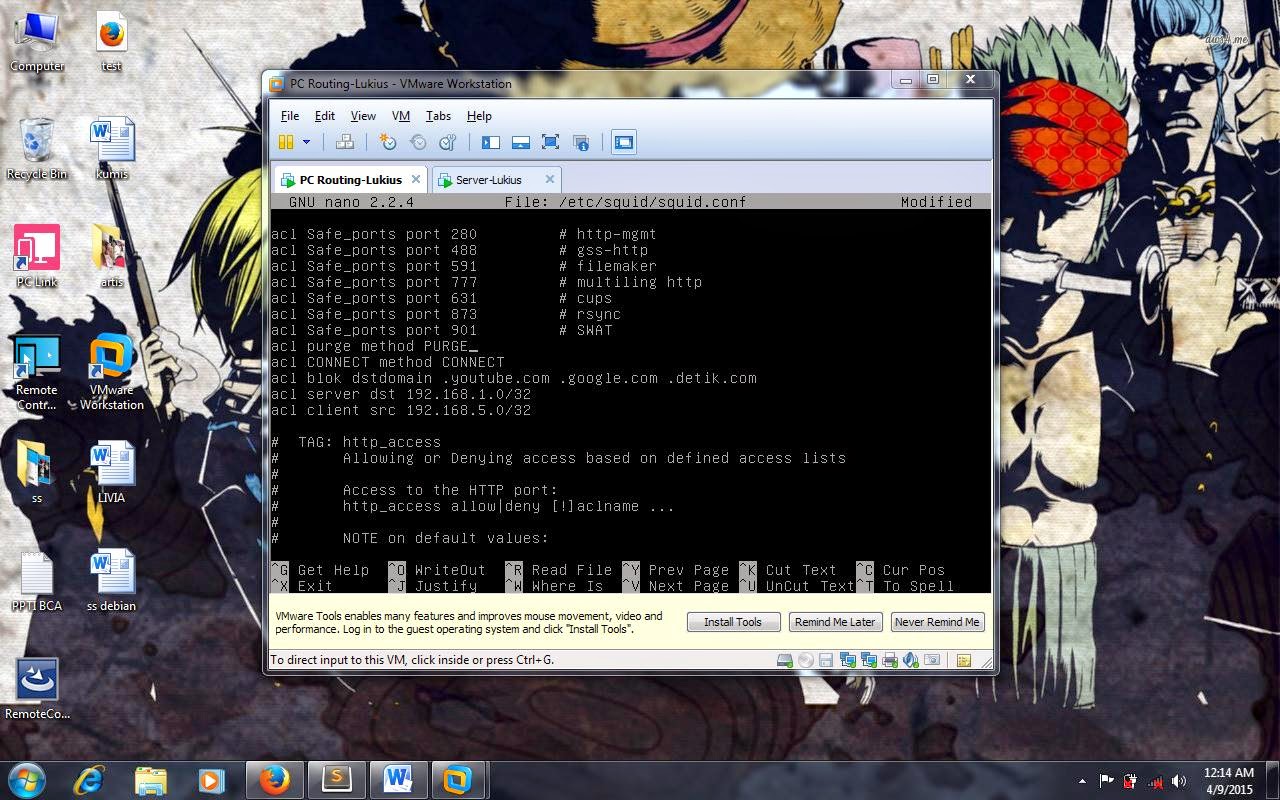1280x800 pixels.
Task: Click the floppy drive status icon
Action: click(826, 660)
